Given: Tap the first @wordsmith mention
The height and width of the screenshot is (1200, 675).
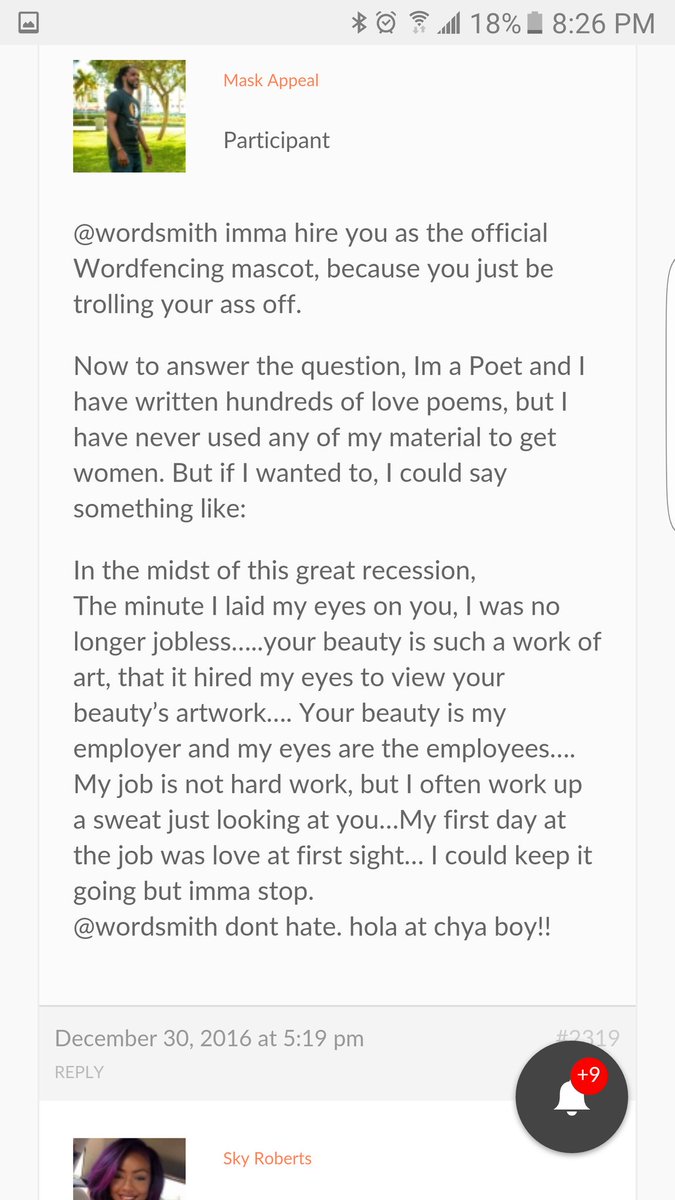Looking at the screenshot, I should tap(146, 233).
